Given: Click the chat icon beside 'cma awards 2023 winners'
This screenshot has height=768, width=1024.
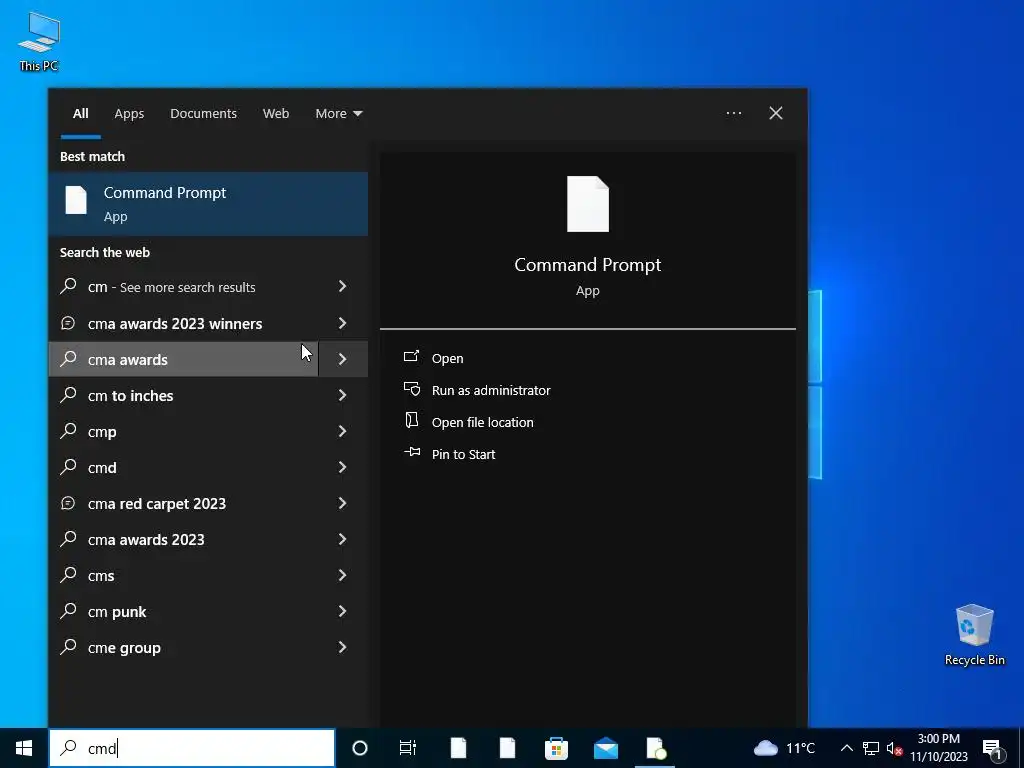Looking at the screenshot, I should [68, 323].
